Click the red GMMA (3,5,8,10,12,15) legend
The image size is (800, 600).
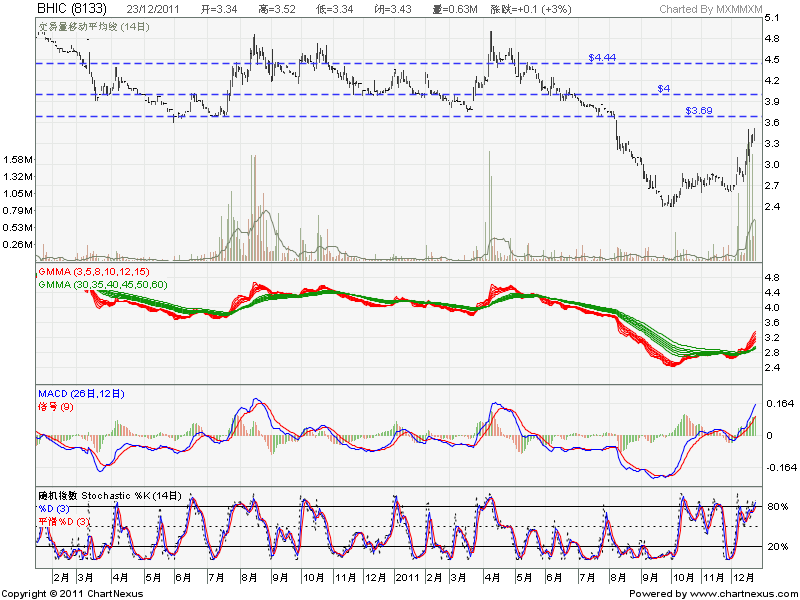tap(92, 271)
